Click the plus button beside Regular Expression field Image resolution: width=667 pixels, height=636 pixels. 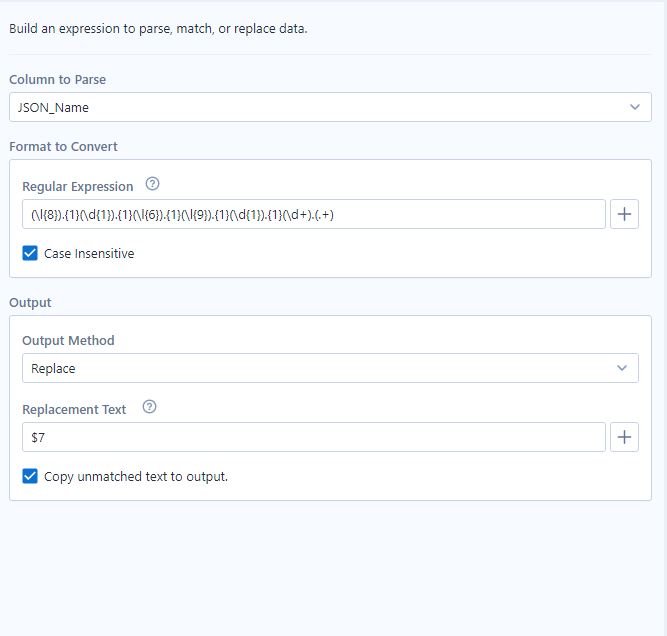(x=625, y=214)
